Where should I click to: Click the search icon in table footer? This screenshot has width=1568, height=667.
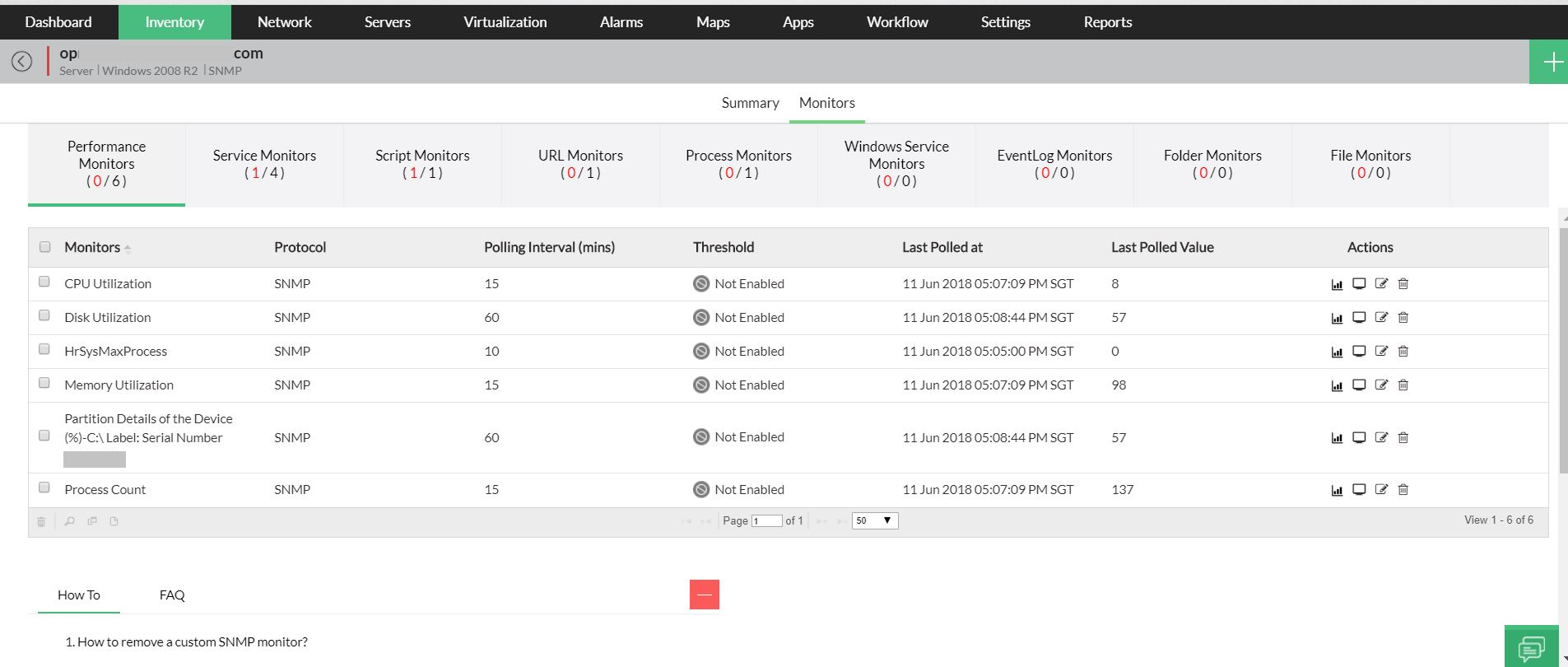coord(70,521)
